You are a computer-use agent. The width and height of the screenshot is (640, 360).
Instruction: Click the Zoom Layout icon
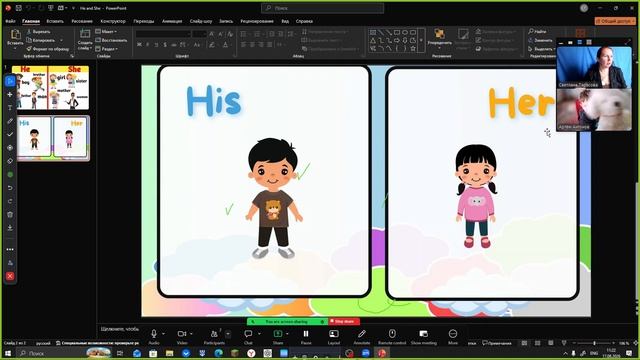tap(333, 334)
